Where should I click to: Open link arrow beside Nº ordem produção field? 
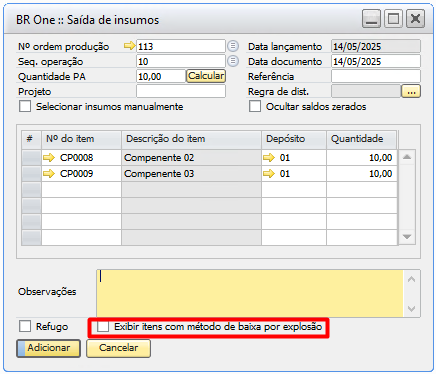pyautogui.click(x=129, y=46)
